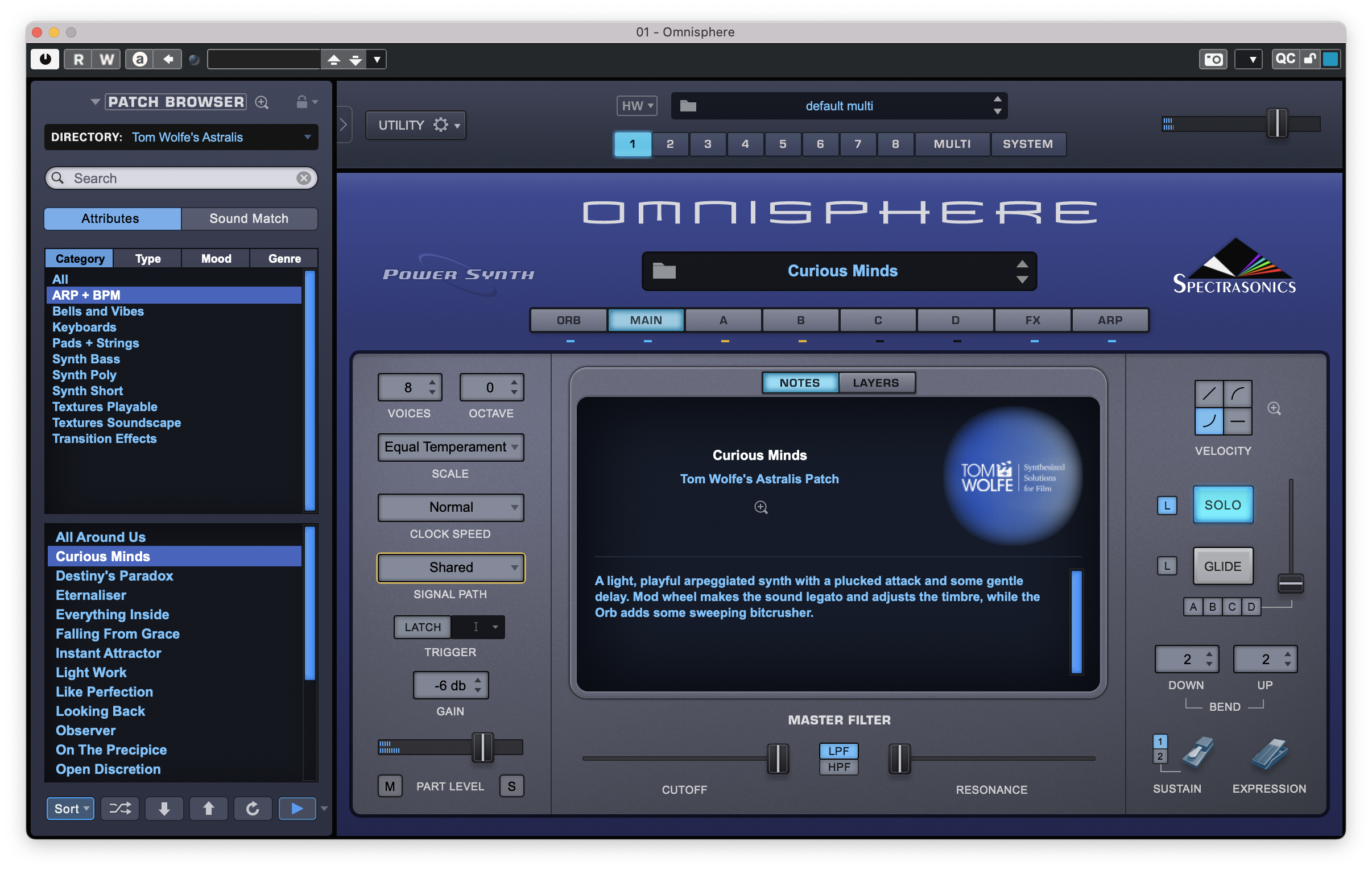Enable Read automation R button
1372x870 pixels.
tap(78, 59)
